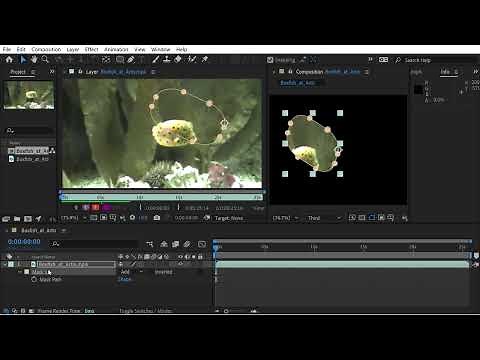The height and width of the screenshot is (360, 480).
Task: Click the Toggle Switches / Modes button
Action: coord(146,311)
